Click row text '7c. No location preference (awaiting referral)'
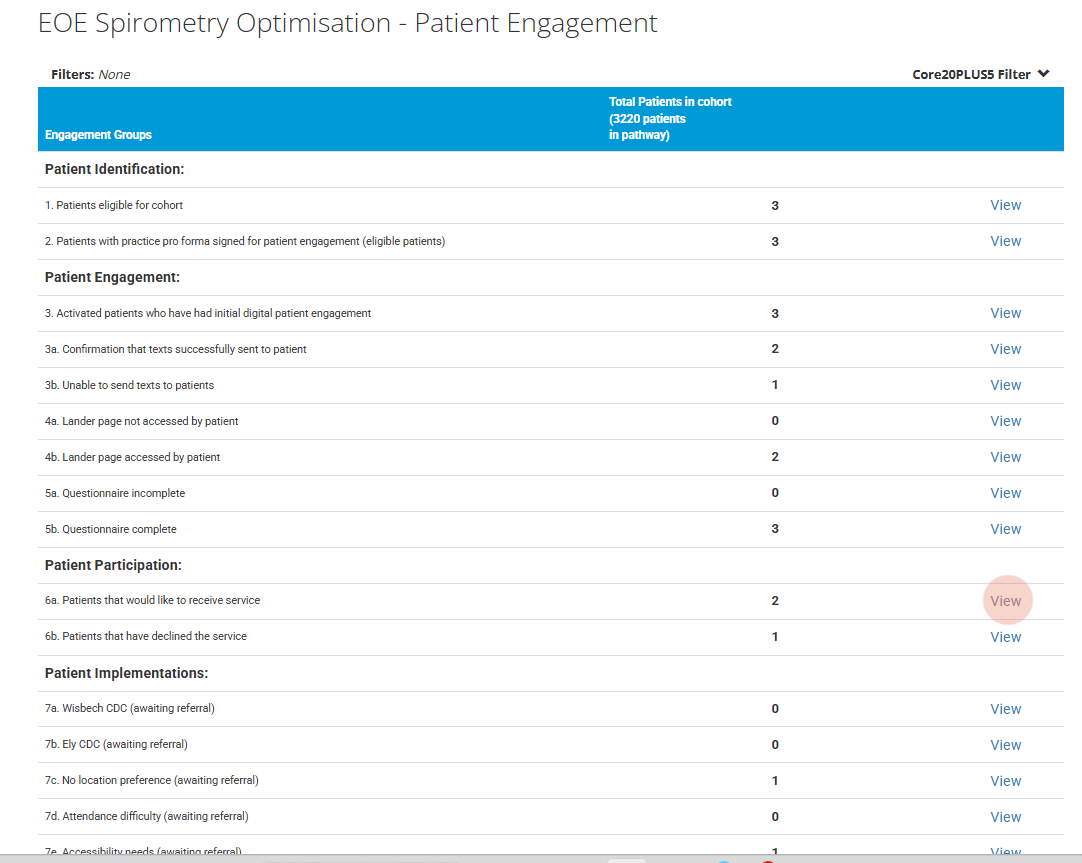 pyautogui.click(x=152, y=780)
